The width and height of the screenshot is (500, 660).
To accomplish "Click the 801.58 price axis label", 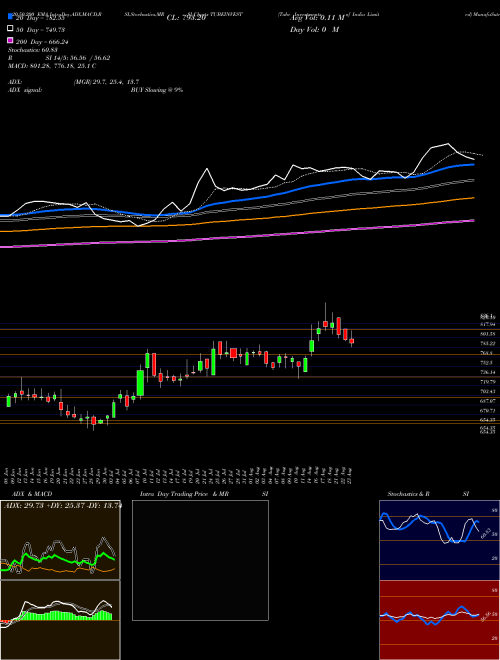I will point(488,334).
